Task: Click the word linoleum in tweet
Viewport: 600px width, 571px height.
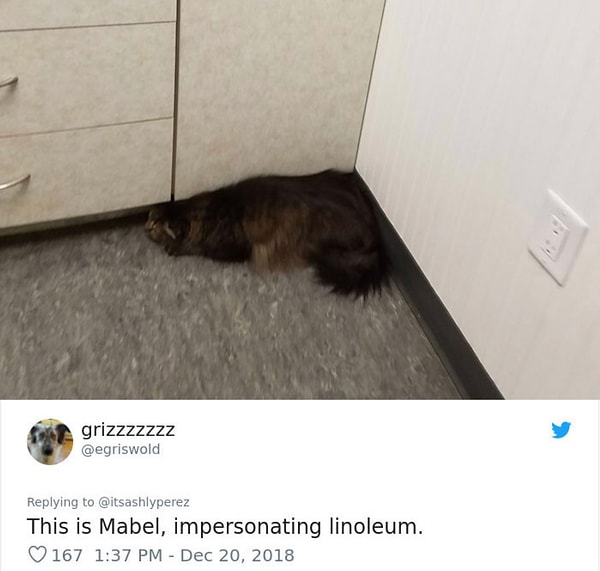Action: coord(376,526)
